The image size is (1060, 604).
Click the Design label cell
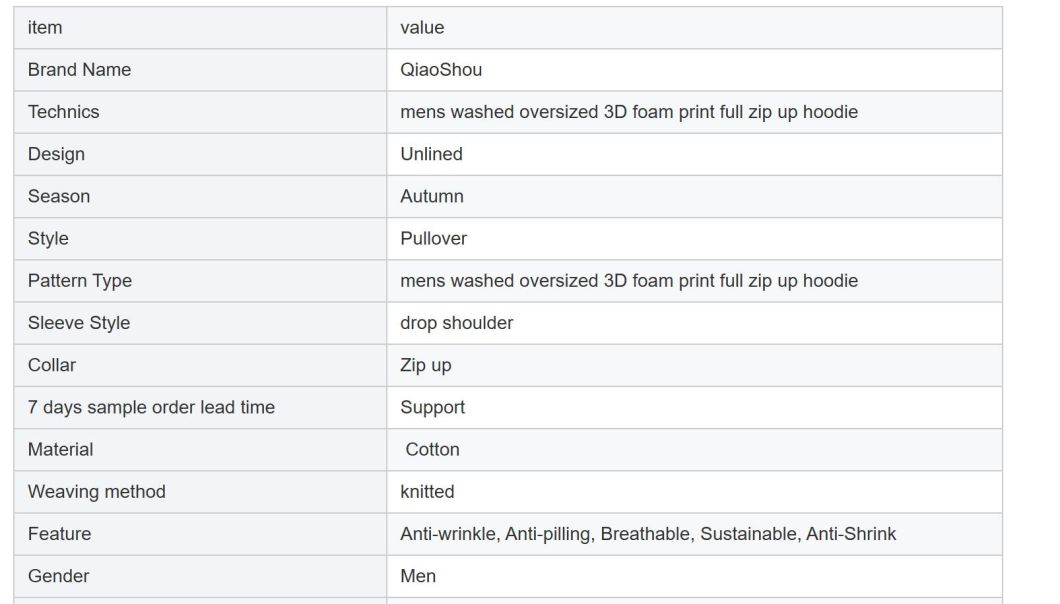click(200, 154)
